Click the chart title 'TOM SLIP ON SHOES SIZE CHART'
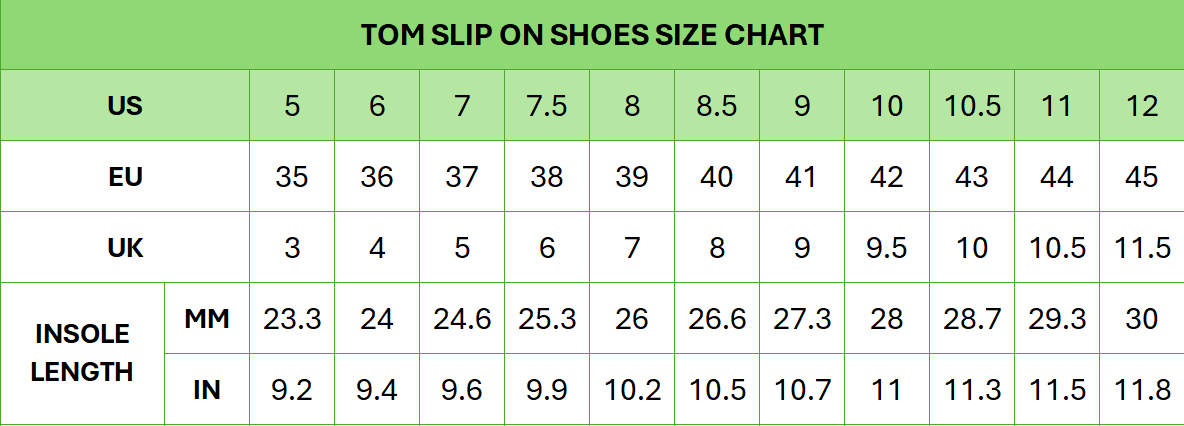Screen dimensions: 1184x426 point(592,35)
